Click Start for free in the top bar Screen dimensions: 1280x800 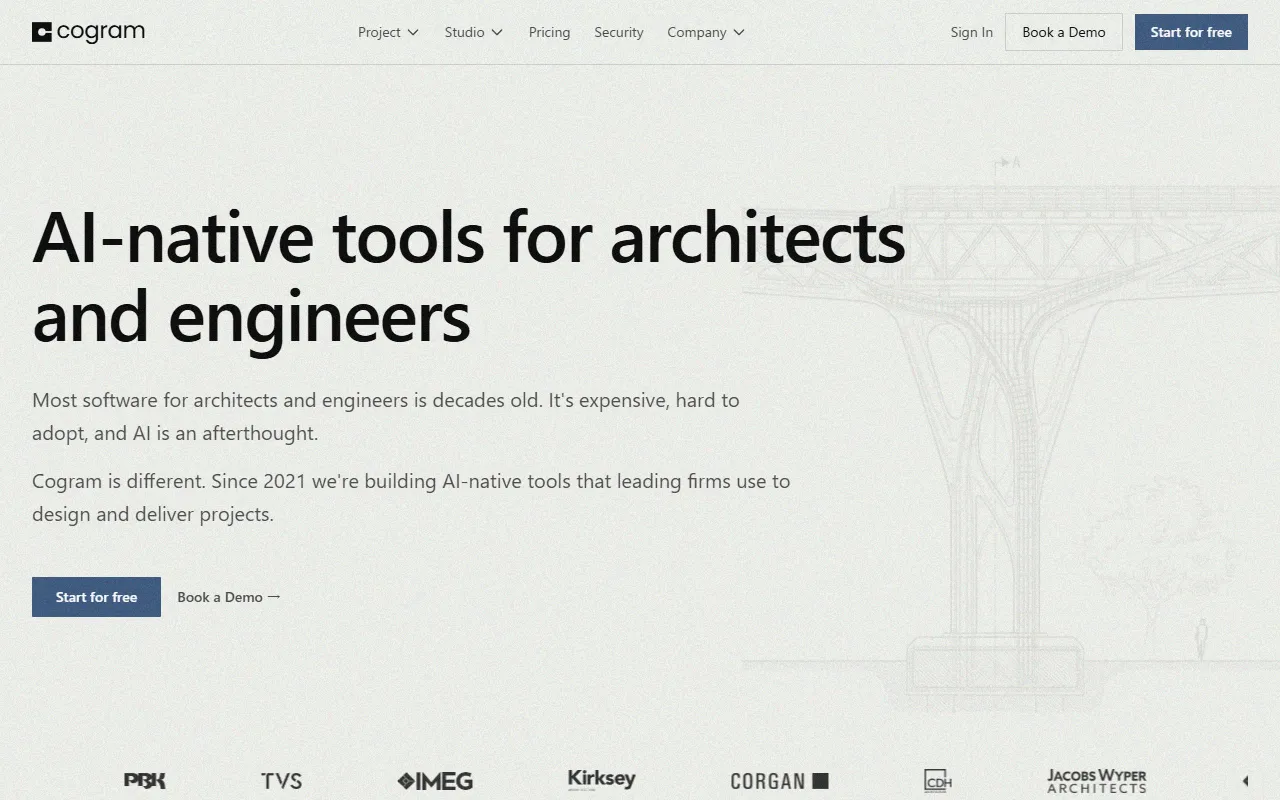click(x=1190, y=32)
